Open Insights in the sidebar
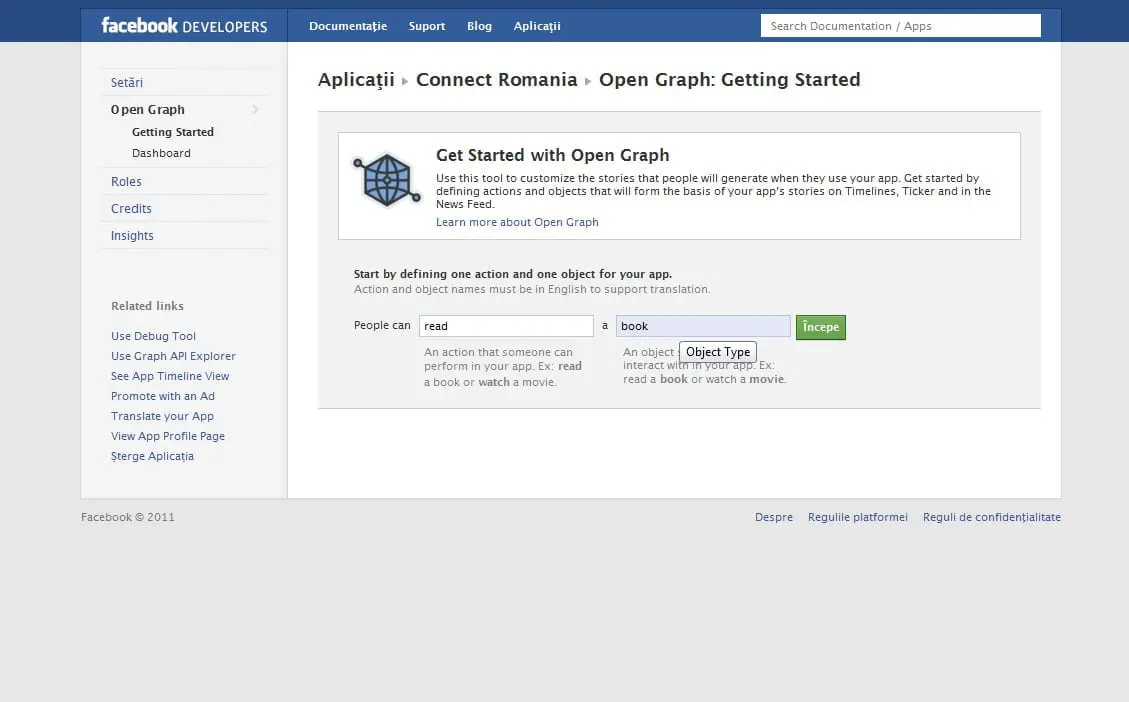 [132, 235]
